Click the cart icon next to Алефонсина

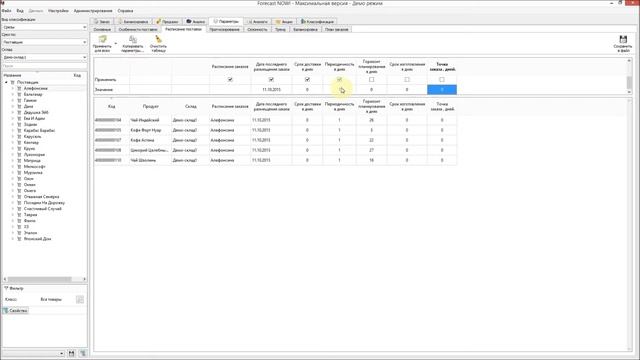point(19,88)
